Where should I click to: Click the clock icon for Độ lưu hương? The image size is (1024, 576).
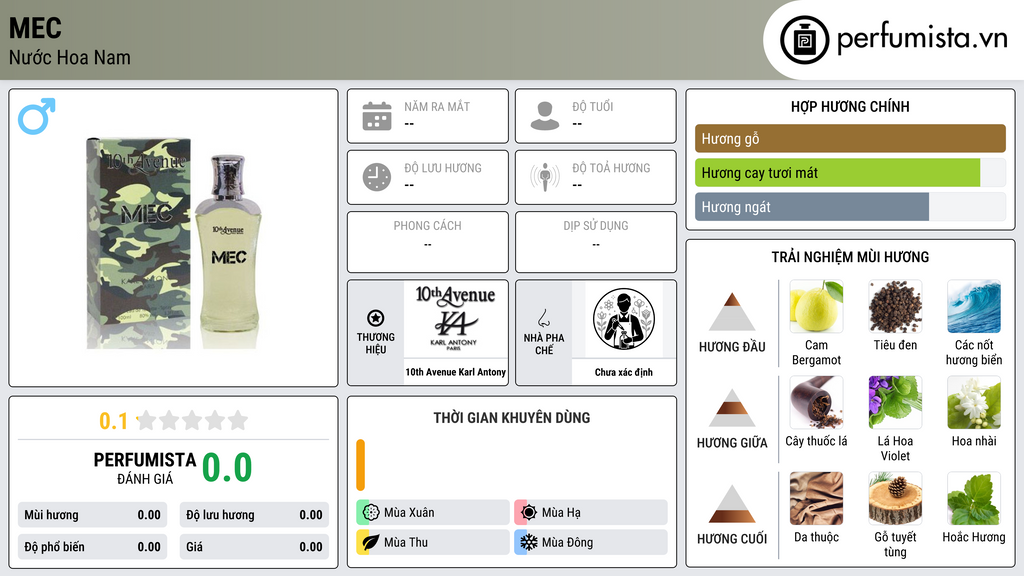[x=377, y=177]
